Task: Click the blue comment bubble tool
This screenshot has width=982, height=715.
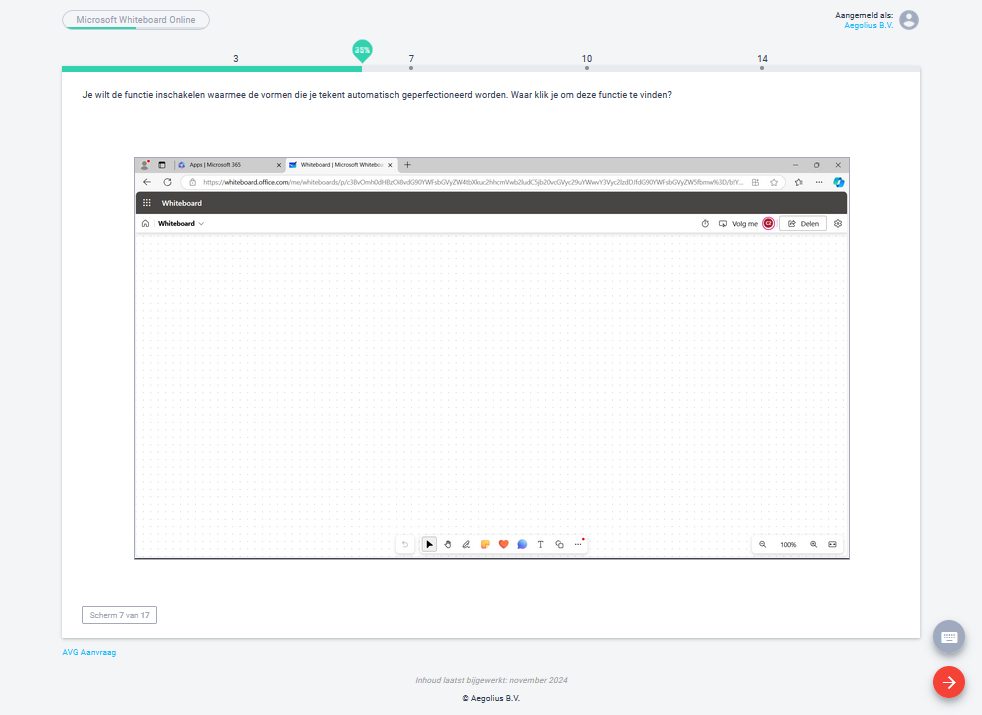Action: (x=522, y=544)
